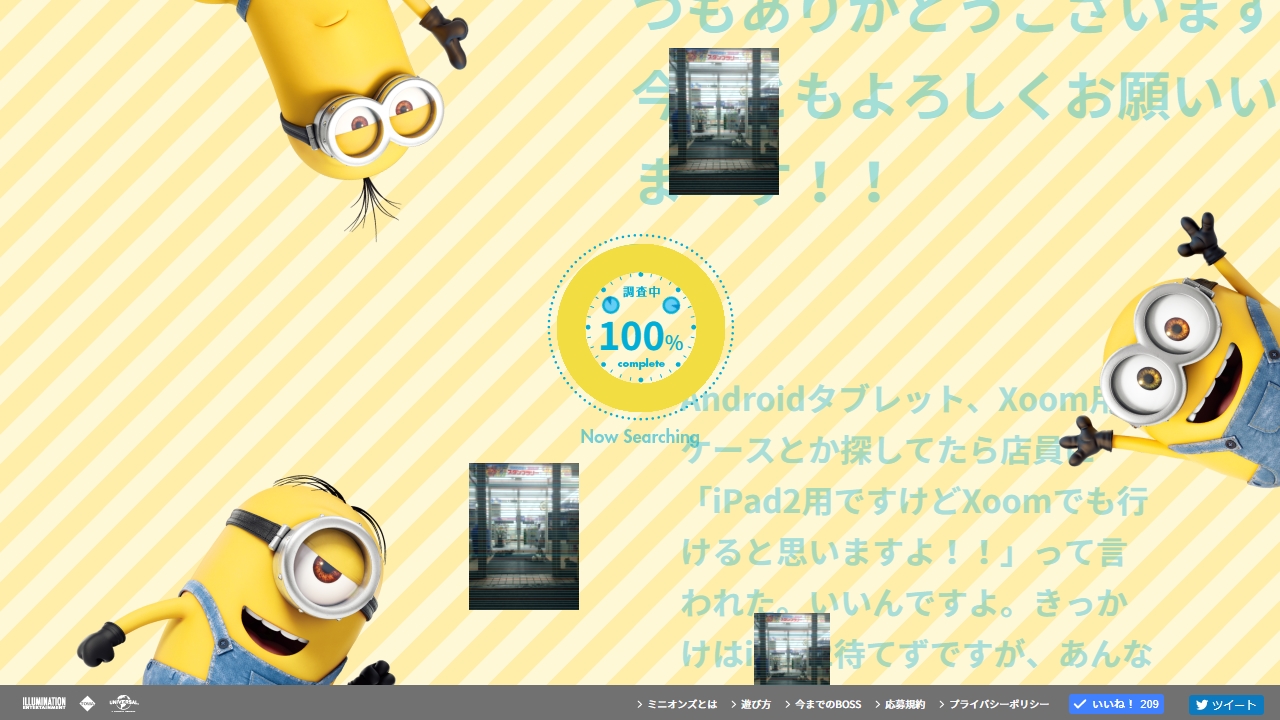Open the 遊び方 footer link
The height and width of the screenshot is (720, 1280).
click(x=751, y=704)
